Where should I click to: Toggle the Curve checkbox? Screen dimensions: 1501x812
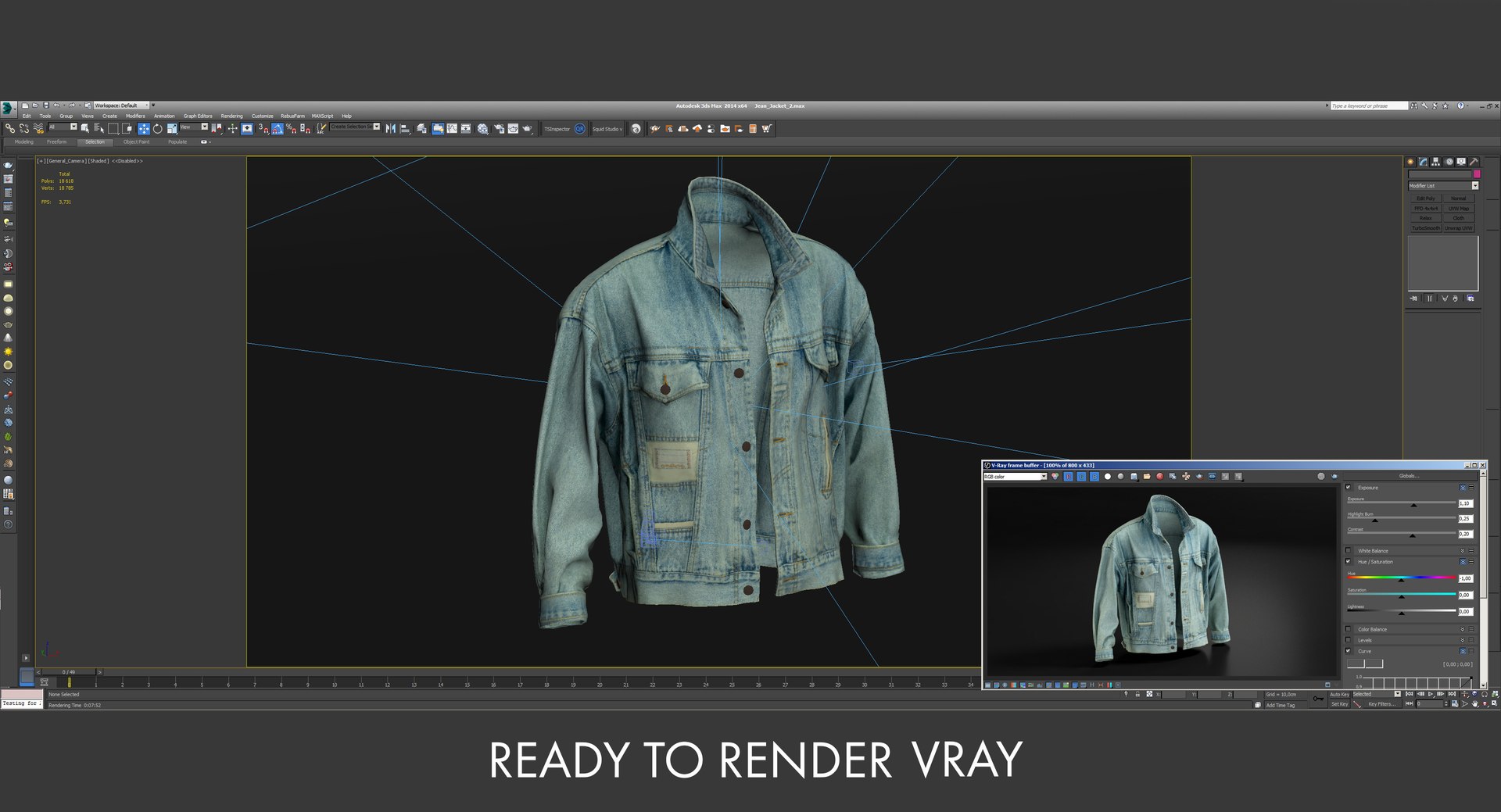point(1348,651)
